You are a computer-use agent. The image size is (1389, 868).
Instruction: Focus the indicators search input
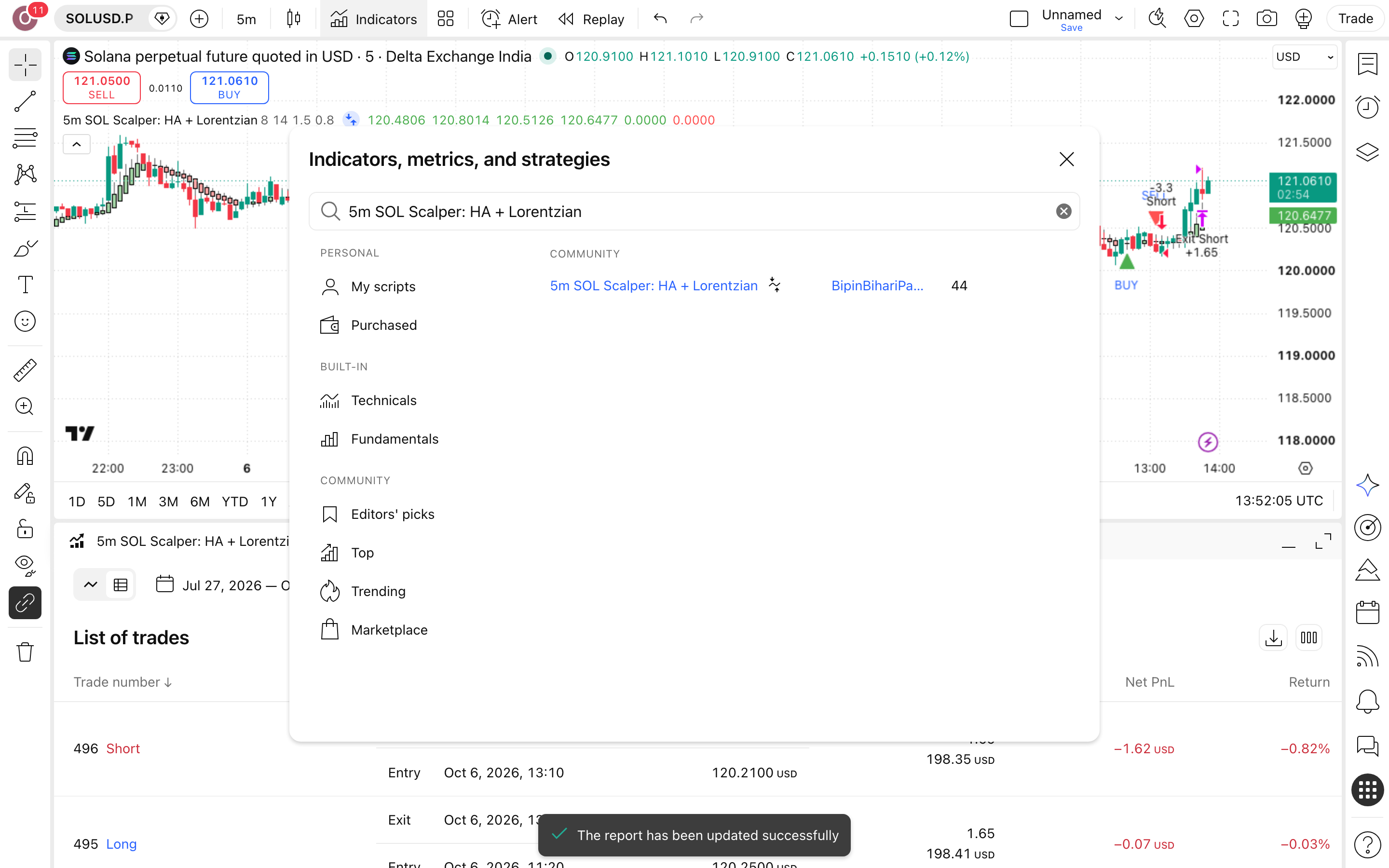tap(694, 211)
